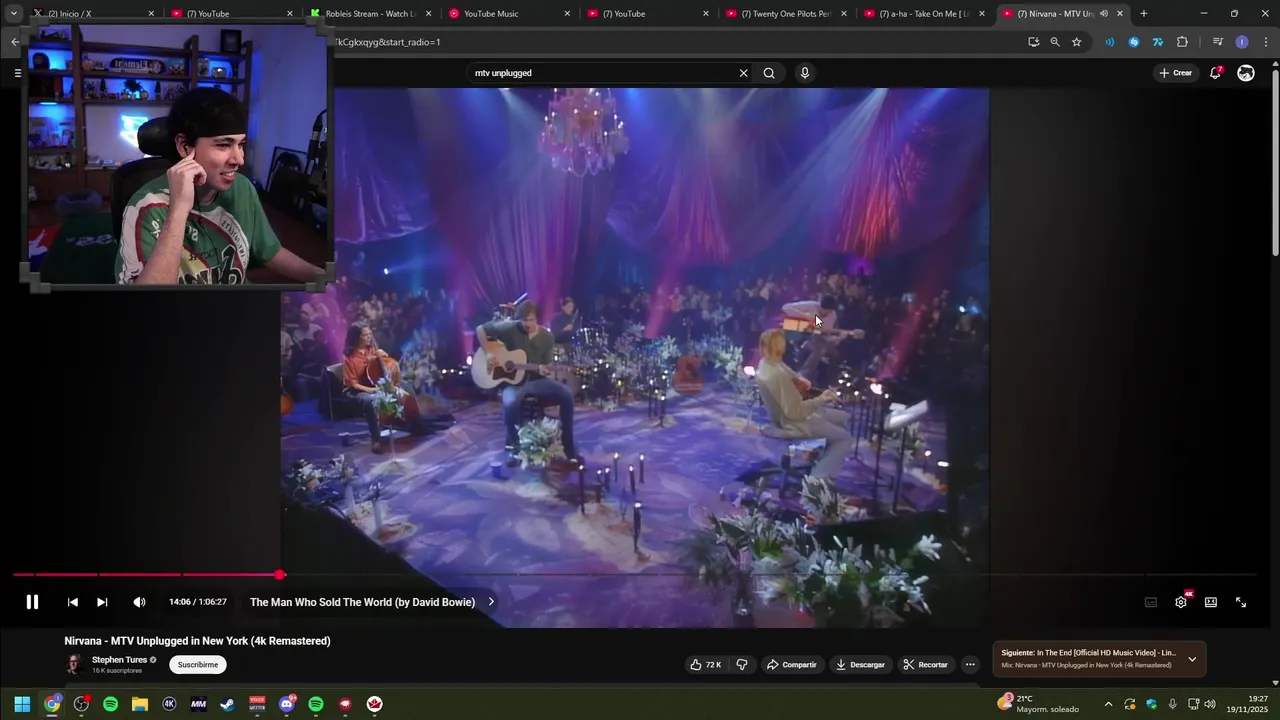Open File Explorer from the taskbar

tap(140, 704)
